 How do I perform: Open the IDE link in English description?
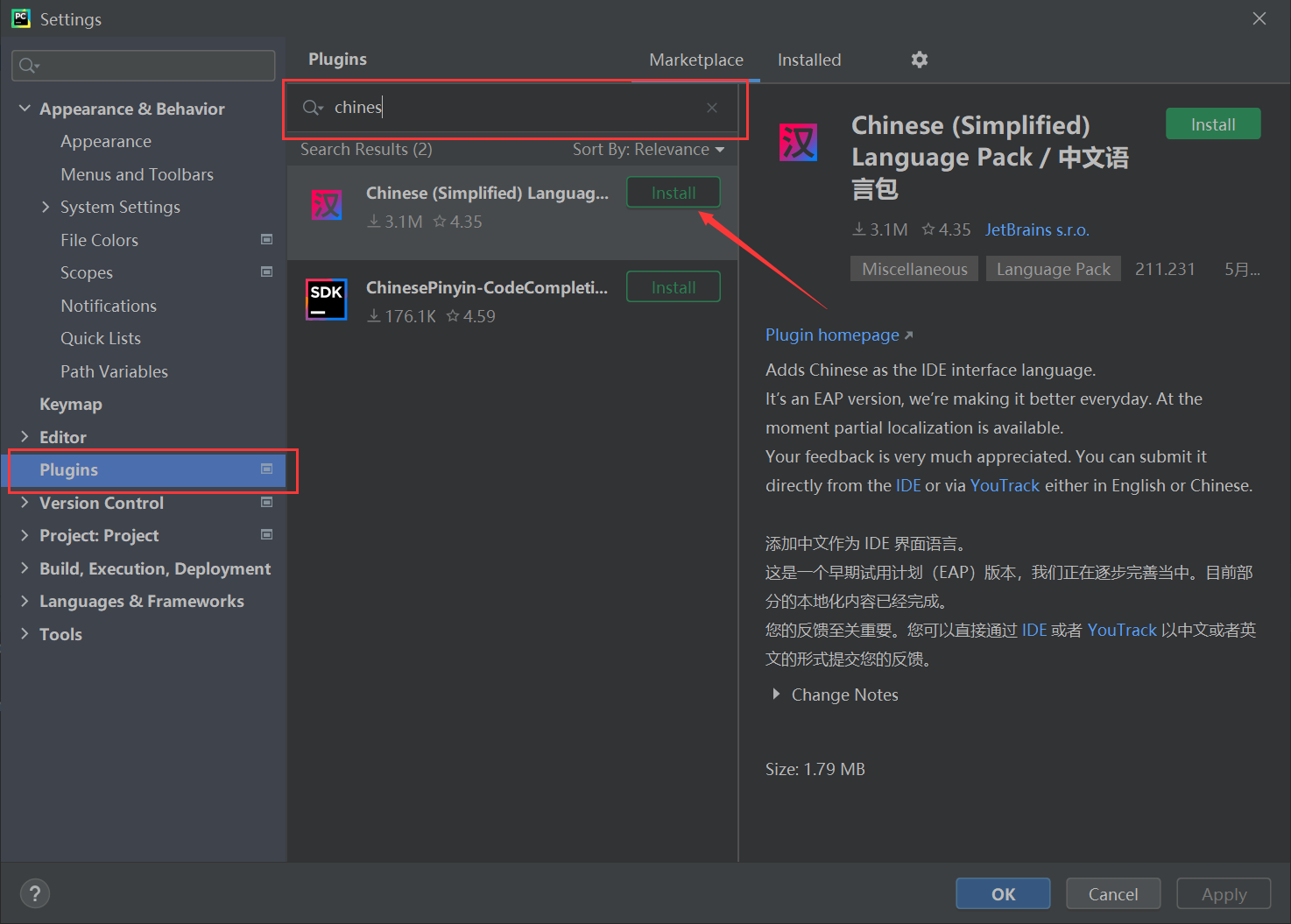click(908, 485)
